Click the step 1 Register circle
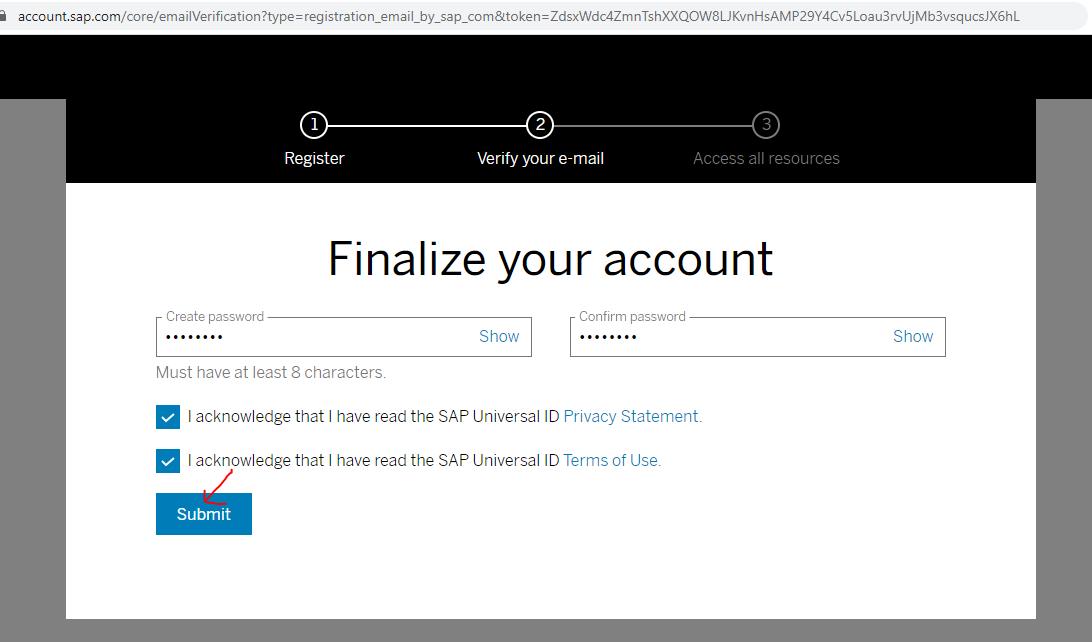 pyautogui.click(x=314, y=125)
